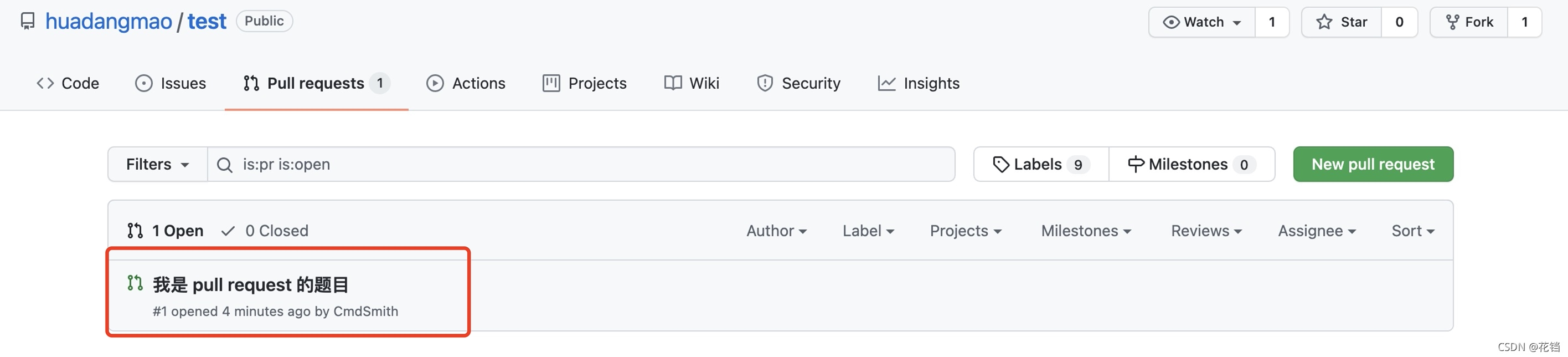Image resolution: width=1568 pixels, height=357 pixels.
Task: Expand the Assignee filter dropdown
Action: pos(1316,231)
